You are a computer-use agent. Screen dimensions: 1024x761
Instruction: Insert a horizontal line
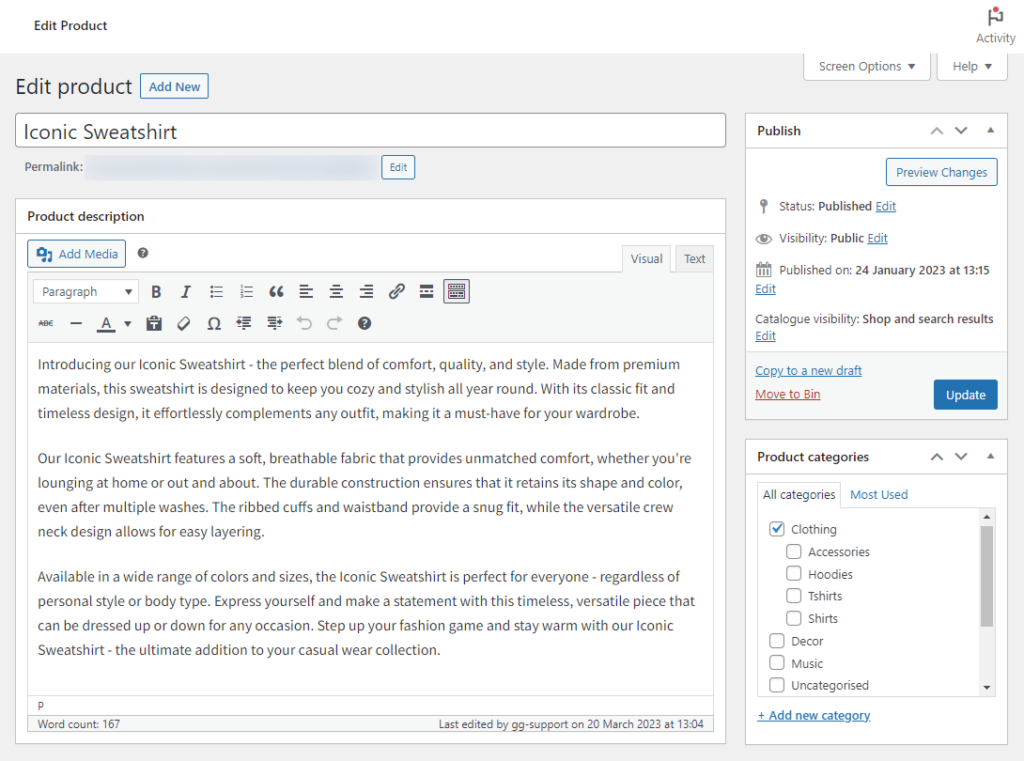(75, 323)
